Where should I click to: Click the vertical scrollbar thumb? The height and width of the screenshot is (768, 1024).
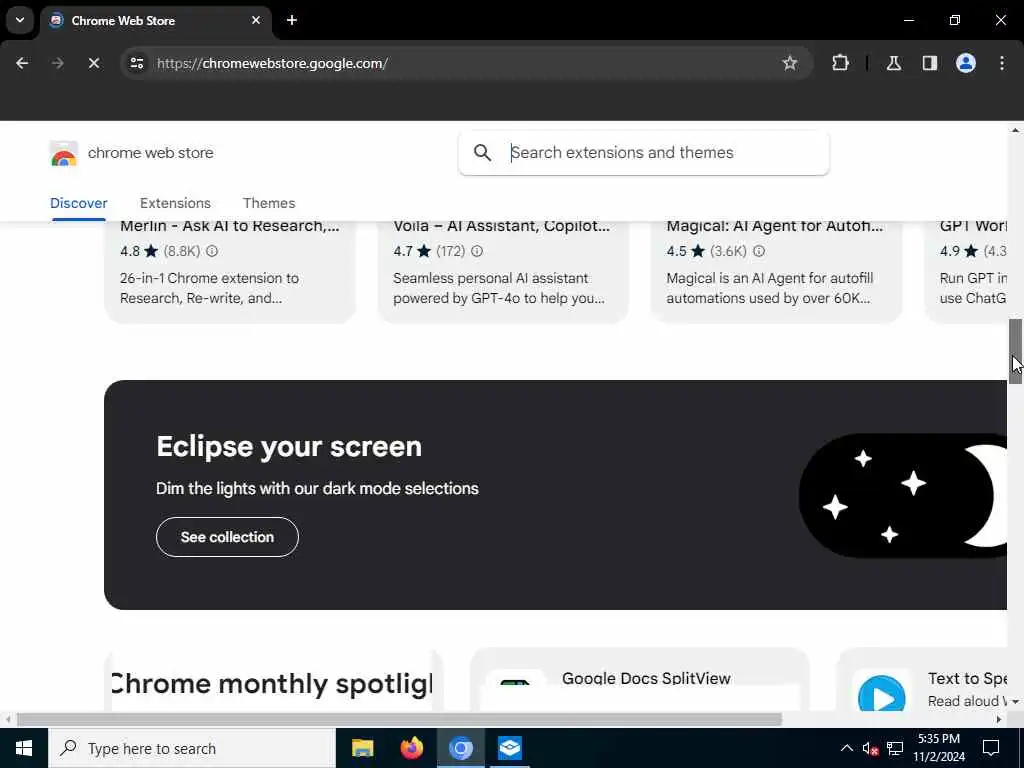(x=1015, y=351)
